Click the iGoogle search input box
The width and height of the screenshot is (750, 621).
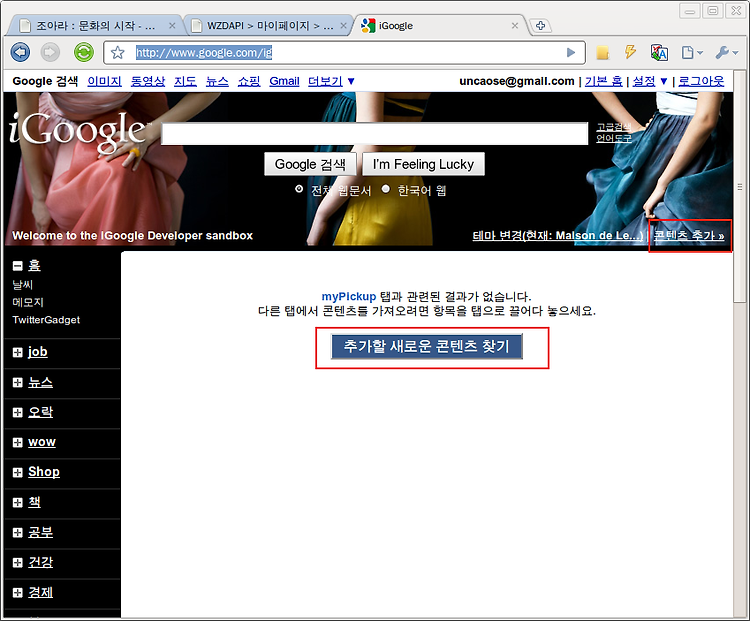pyautogui.click(x=375, y=133)
